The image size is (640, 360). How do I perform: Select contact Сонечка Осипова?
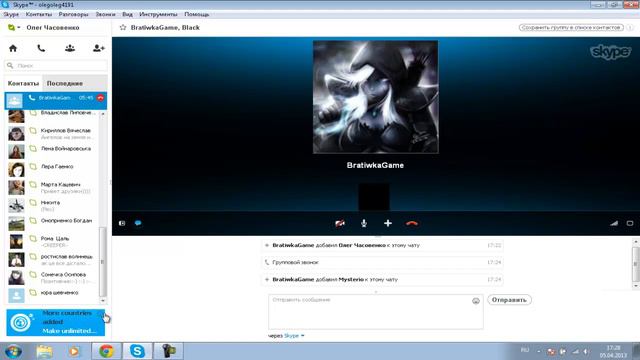51,277
